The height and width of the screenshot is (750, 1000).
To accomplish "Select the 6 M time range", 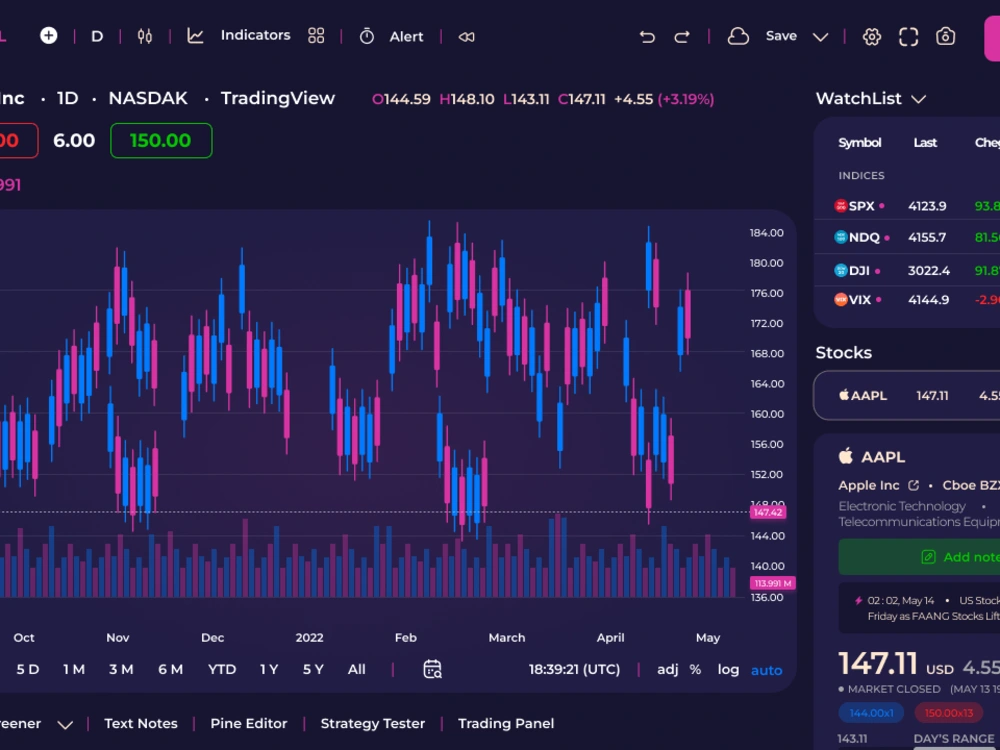I will [170, 669].
